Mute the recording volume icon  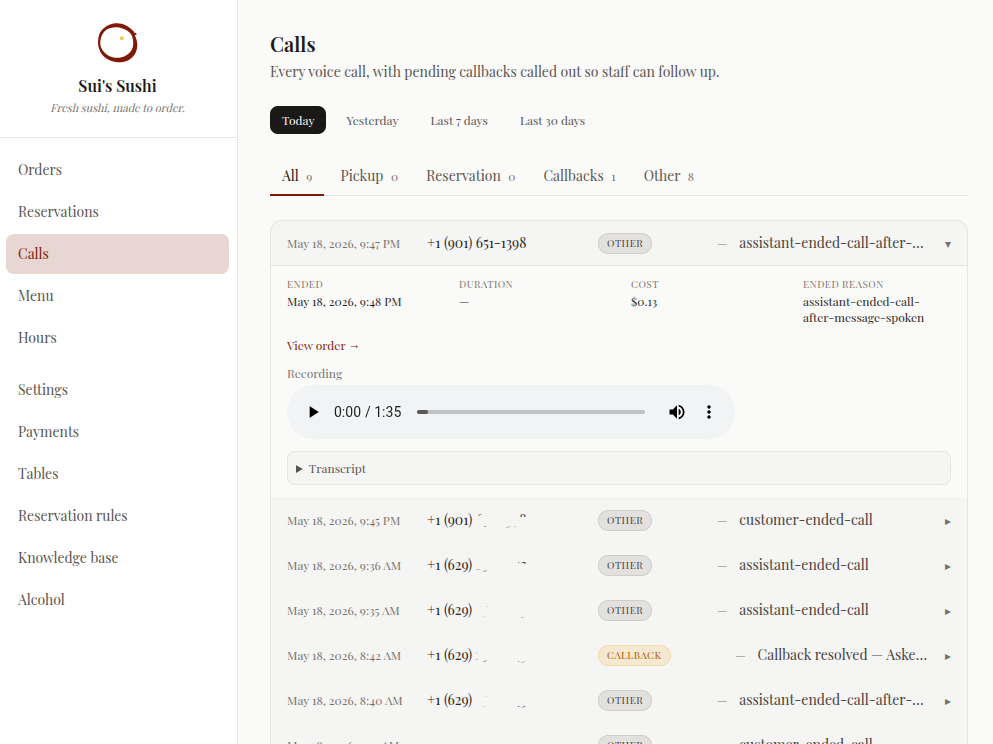tap(676, 412)
